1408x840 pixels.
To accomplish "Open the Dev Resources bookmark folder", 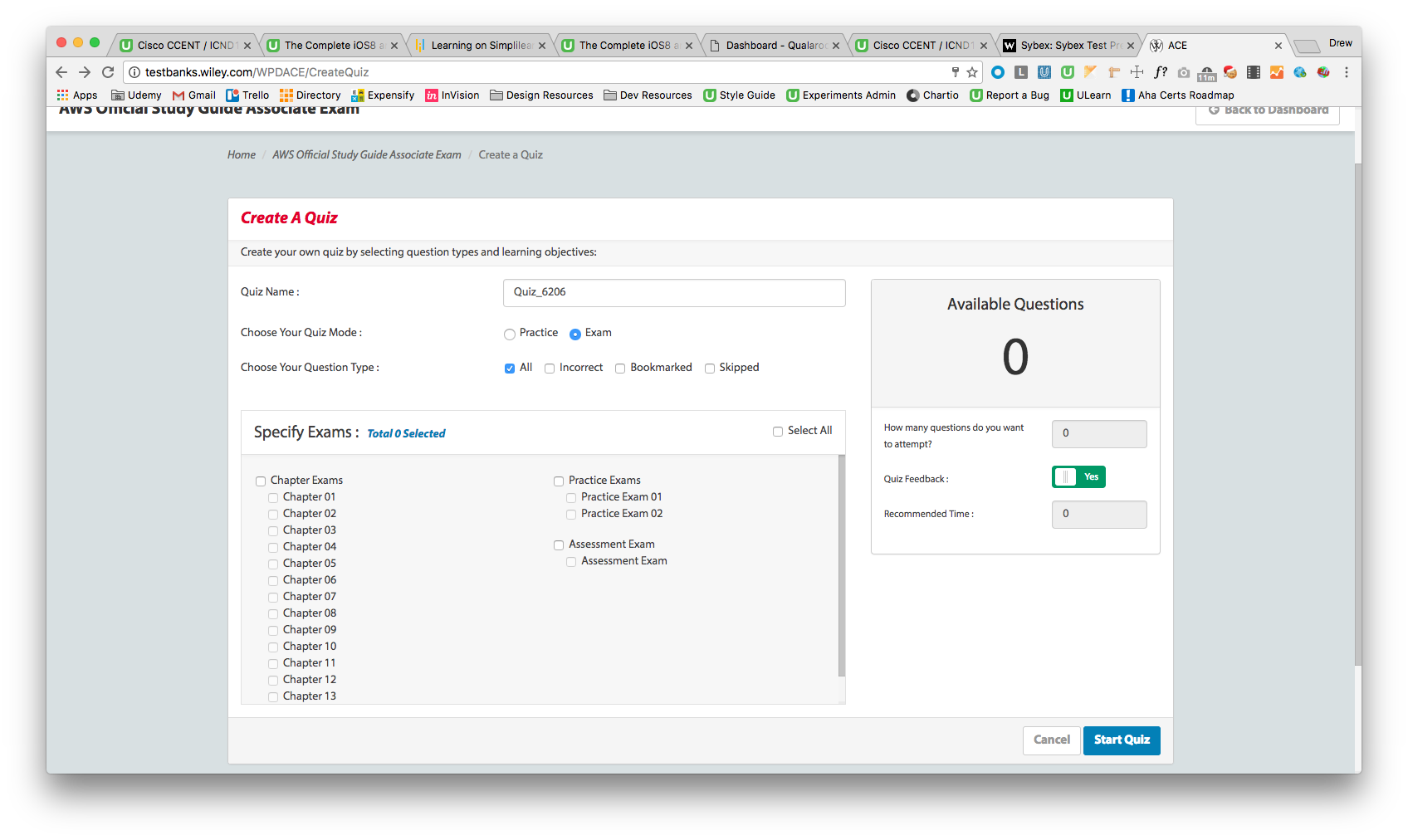I will tap(648, 95).
